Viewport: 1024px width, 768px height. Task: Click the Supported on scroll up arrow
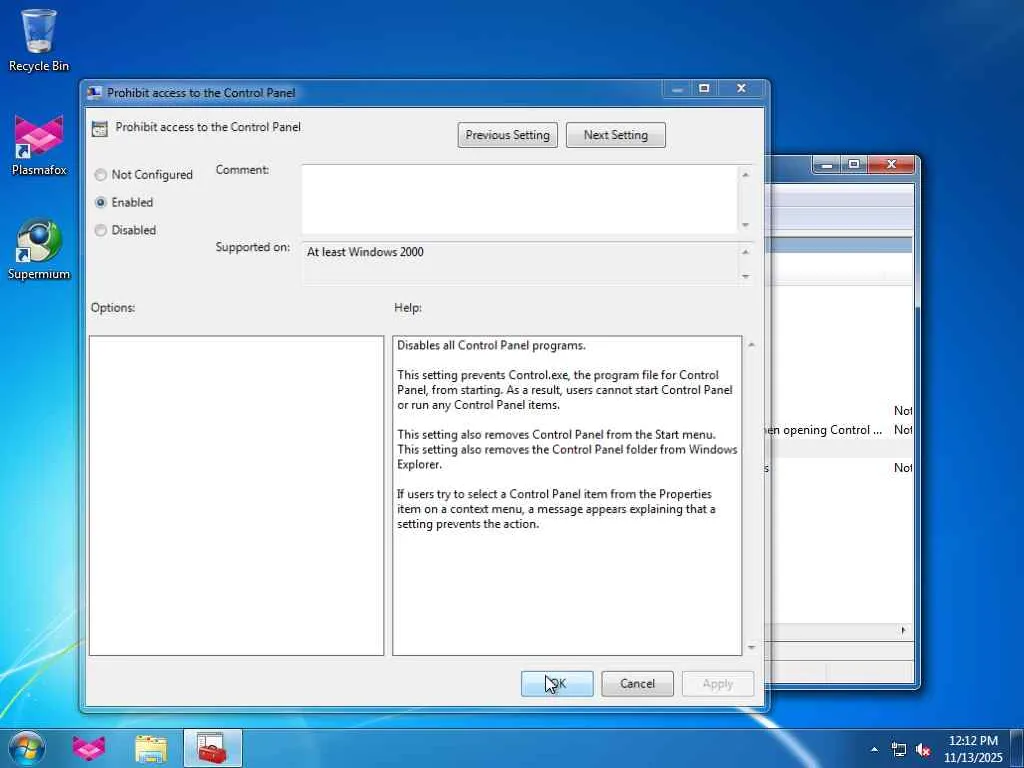[745, 252]
